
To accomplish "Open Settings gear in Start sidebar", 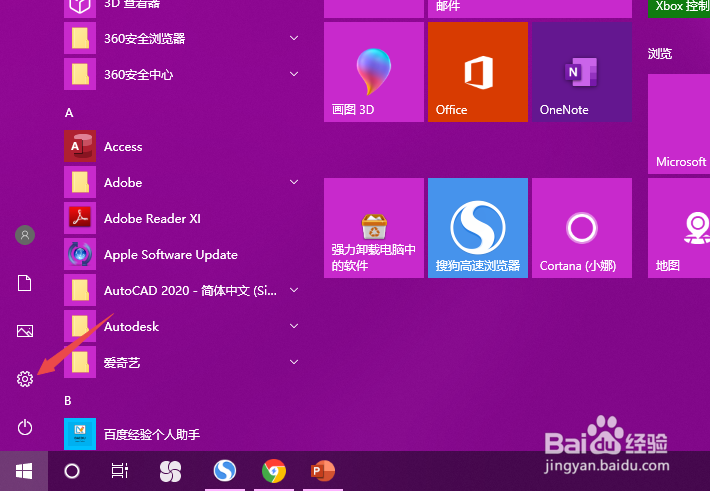I will point(25,379).
